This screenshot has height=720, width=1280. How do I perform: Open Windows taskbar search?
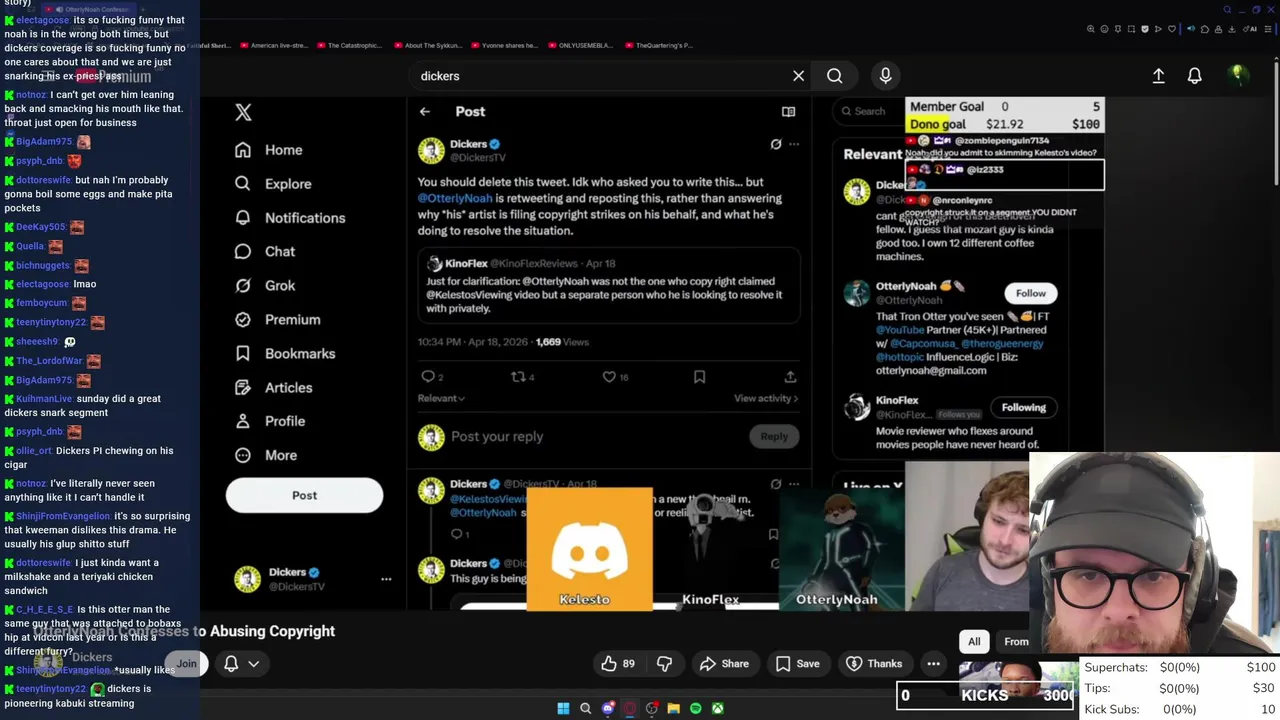point(585,708)
